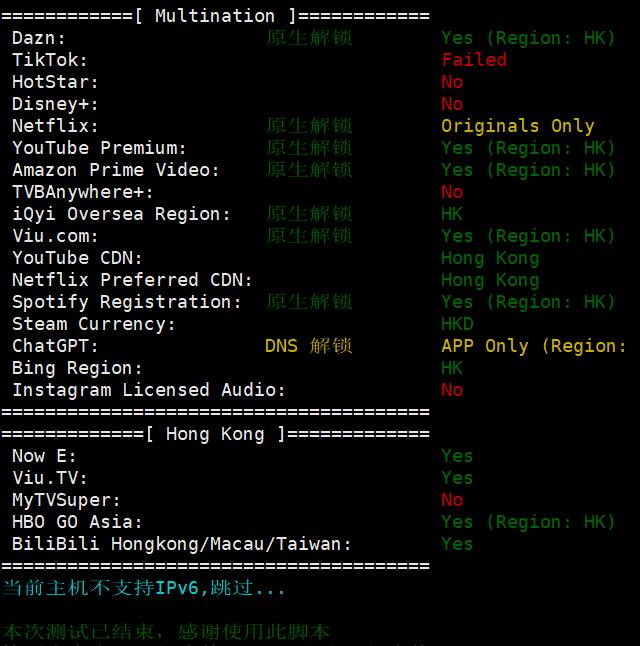
Task: Click "原生解锁" in the YouTube Premium row
Action: pyautogui.click(x=309, y=147)
